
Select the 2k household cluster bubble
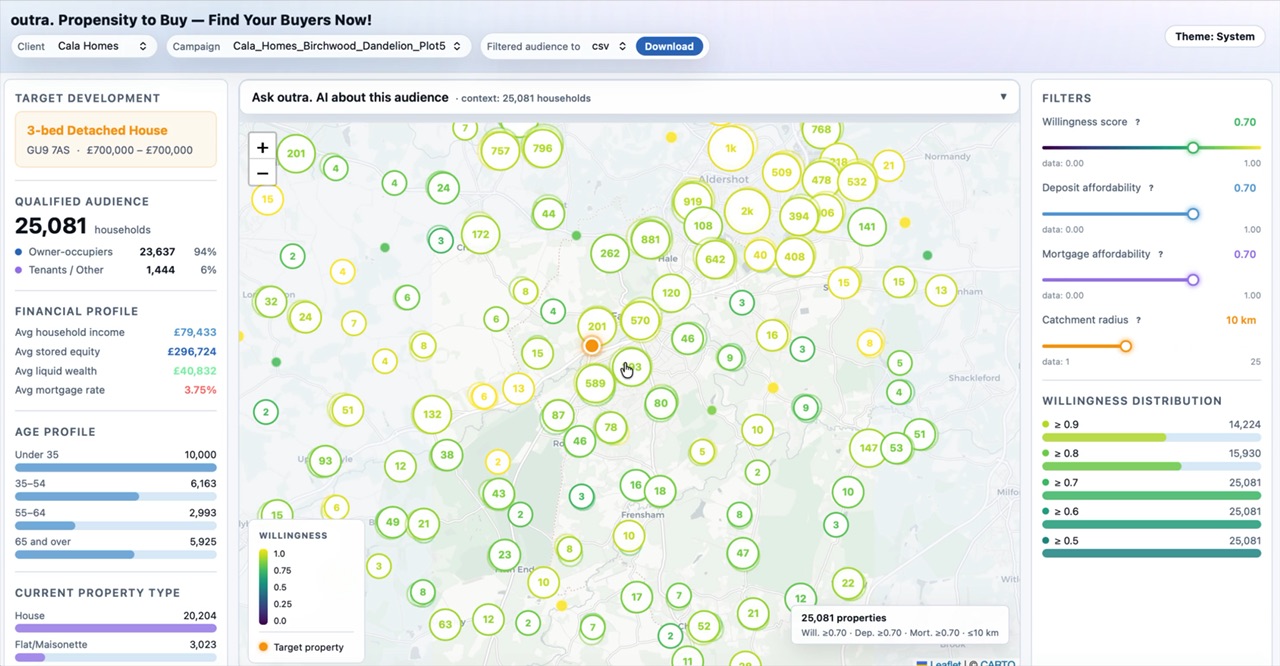pyautogui.click(x=746, y=211)
